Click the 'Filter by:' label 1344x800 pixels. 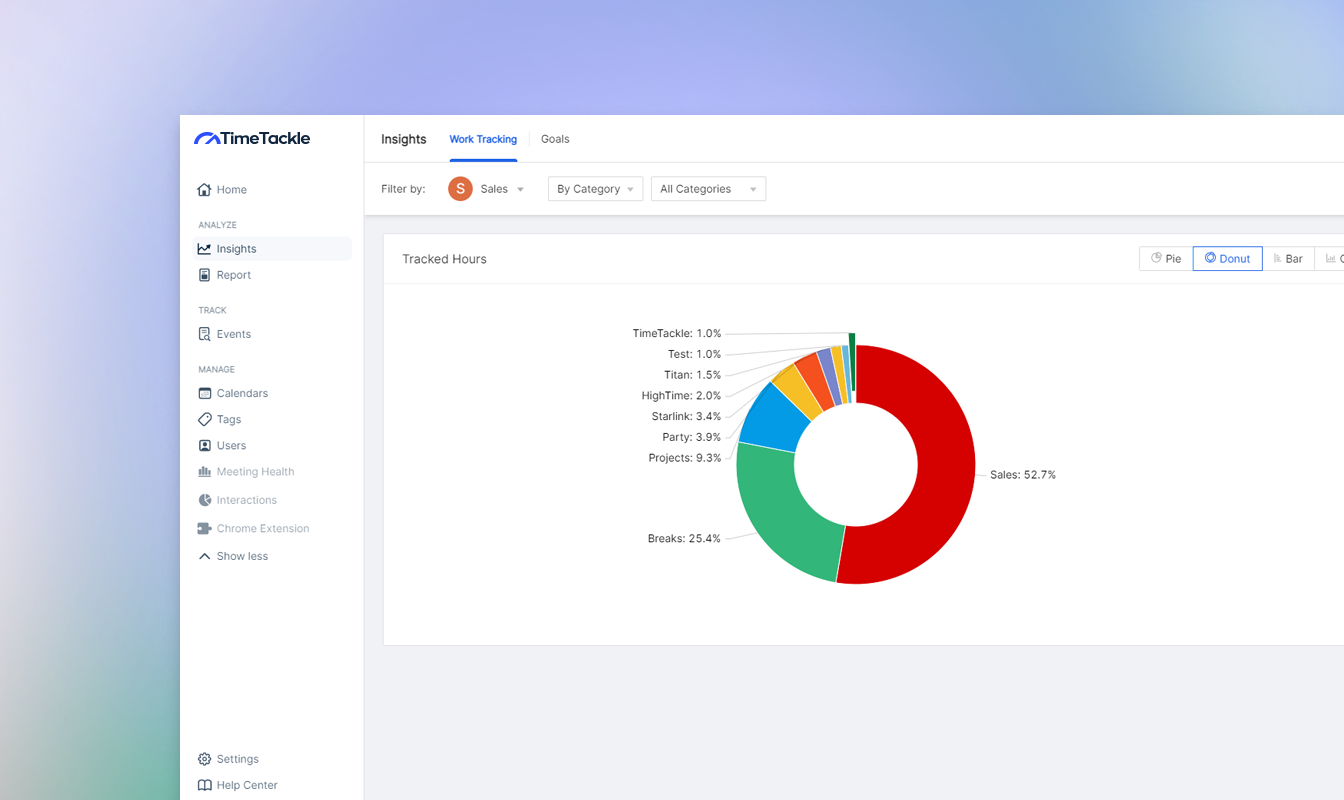(x=403, y=189)
